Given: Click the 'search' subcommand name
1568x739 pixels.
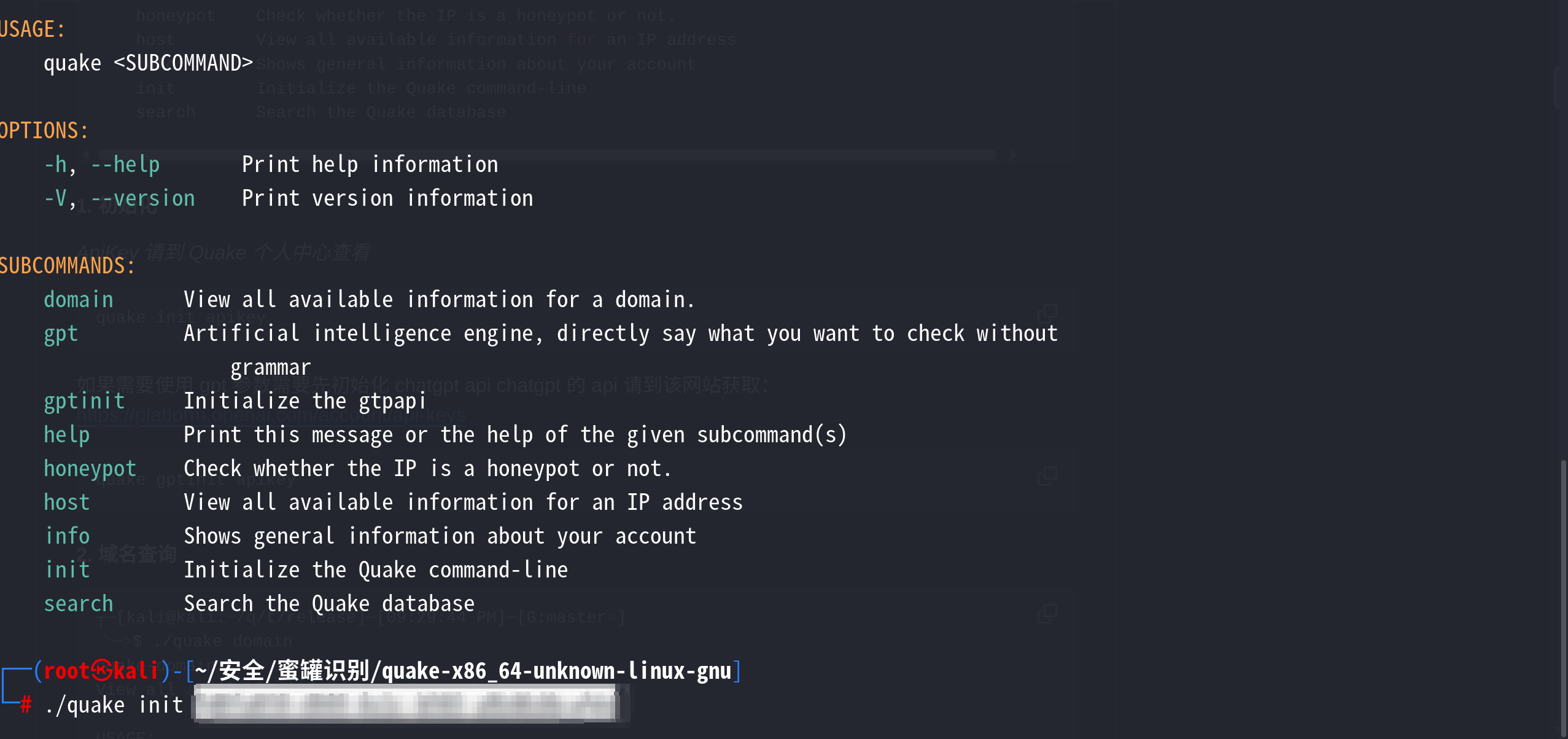Looking at the screenshot, I should [79, 604].
